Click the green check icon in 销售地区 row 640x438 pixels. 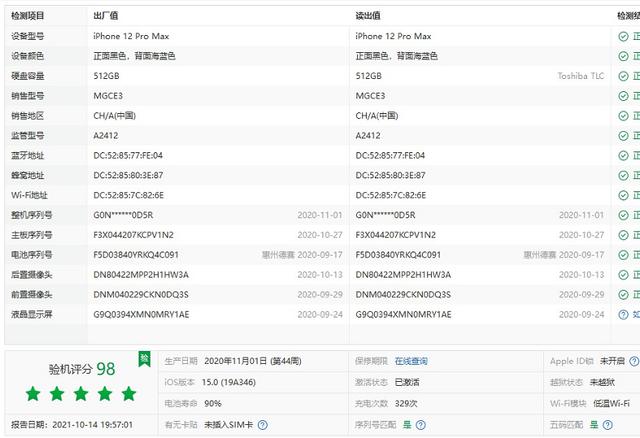click(623, 116)
